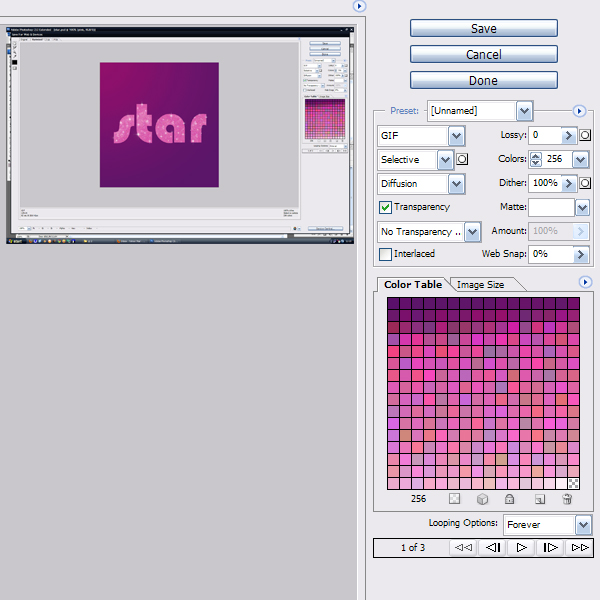
Task: Uncheck the Transparency checkbox
Action: 385,207
